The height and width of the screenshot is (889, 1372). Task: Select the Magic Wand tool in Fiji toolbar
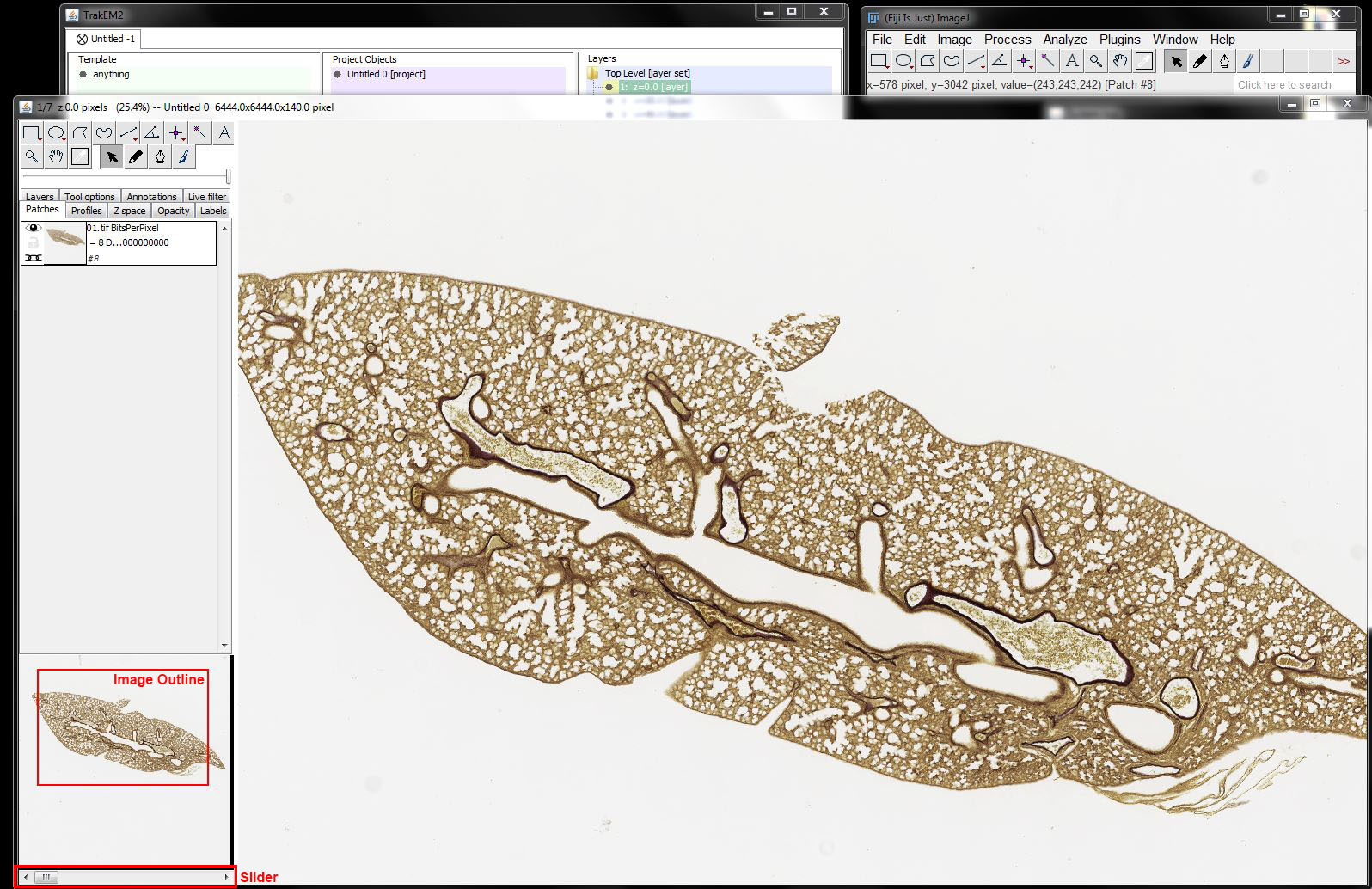pyautogui.click(x=1047, y=61)
